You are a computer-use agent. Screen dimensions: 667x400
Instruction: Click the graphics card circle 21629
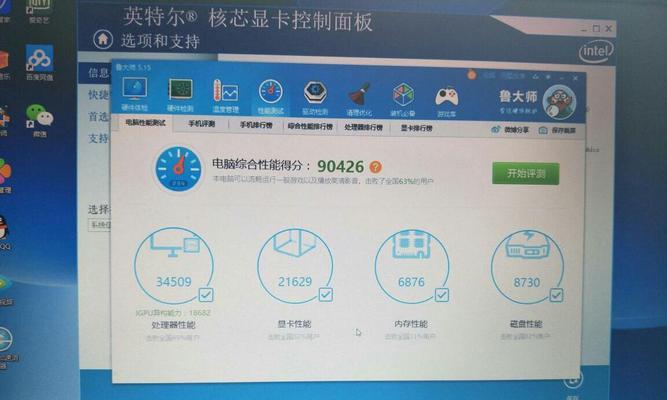click(x=295, y=266)
